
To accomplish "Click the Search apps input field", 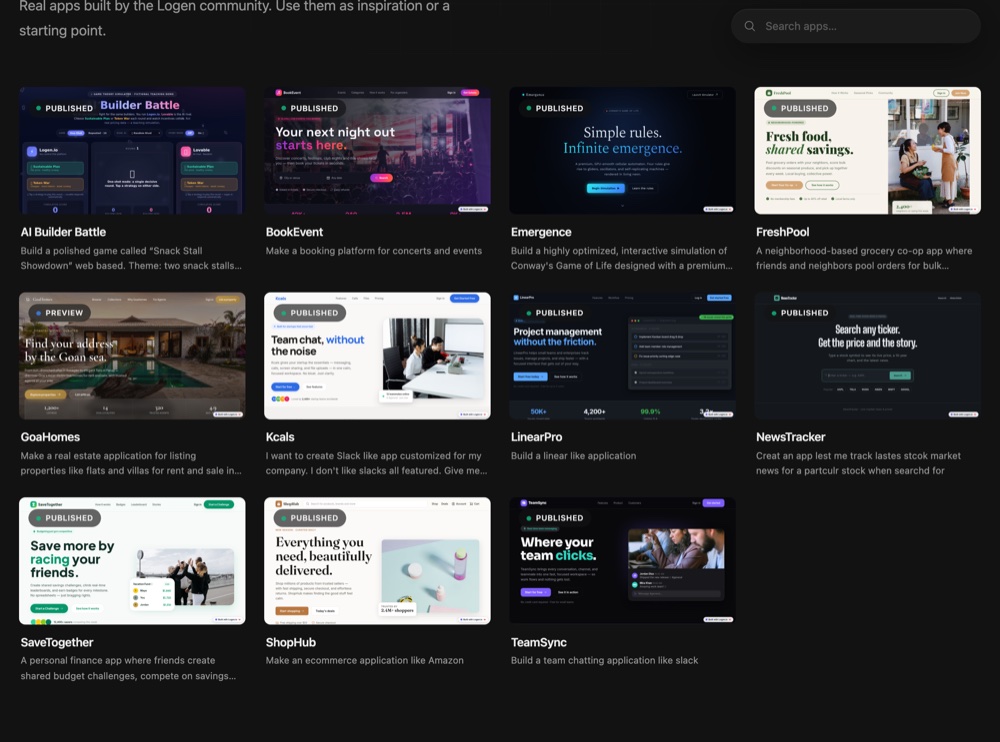I will pos(856,26).
